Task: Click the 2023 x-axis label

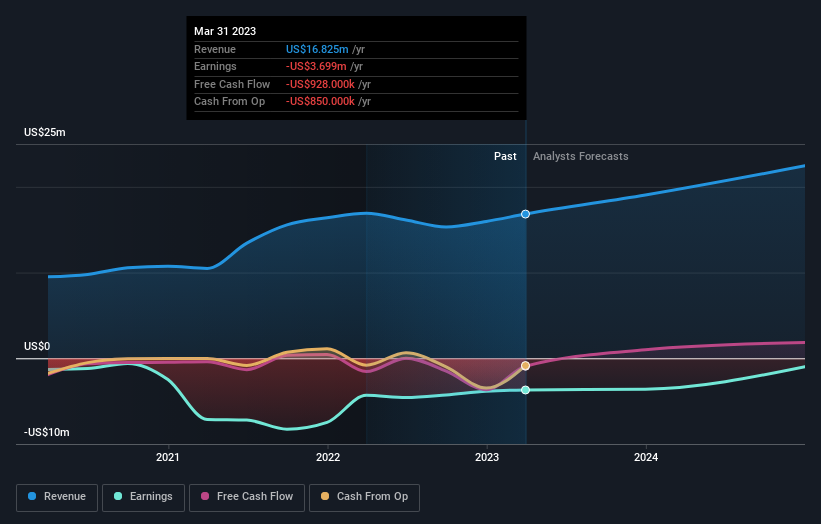Action: (x=487, y=458)
